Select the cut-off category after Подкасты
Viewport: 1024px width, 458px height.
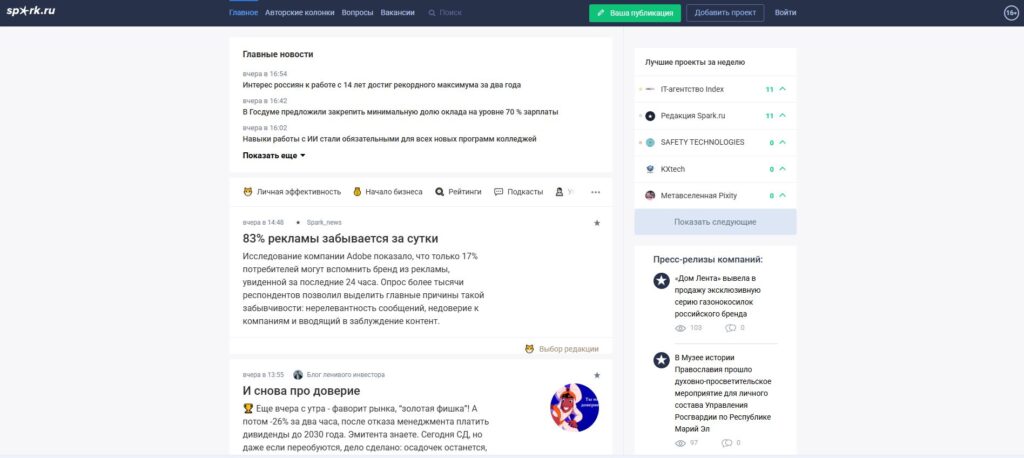(x=565, y=192)
